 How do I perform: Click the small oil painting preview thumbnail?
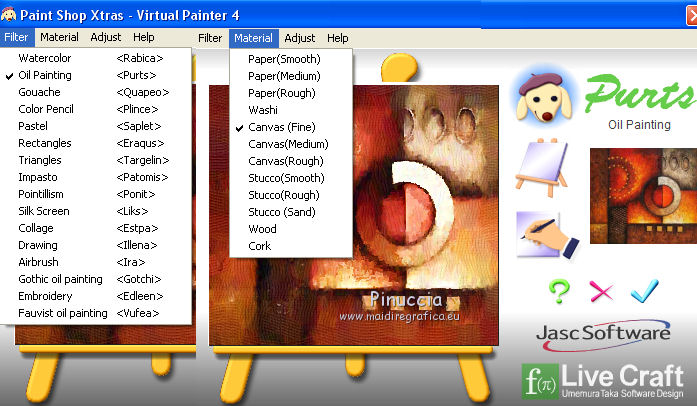pos(643,196)
